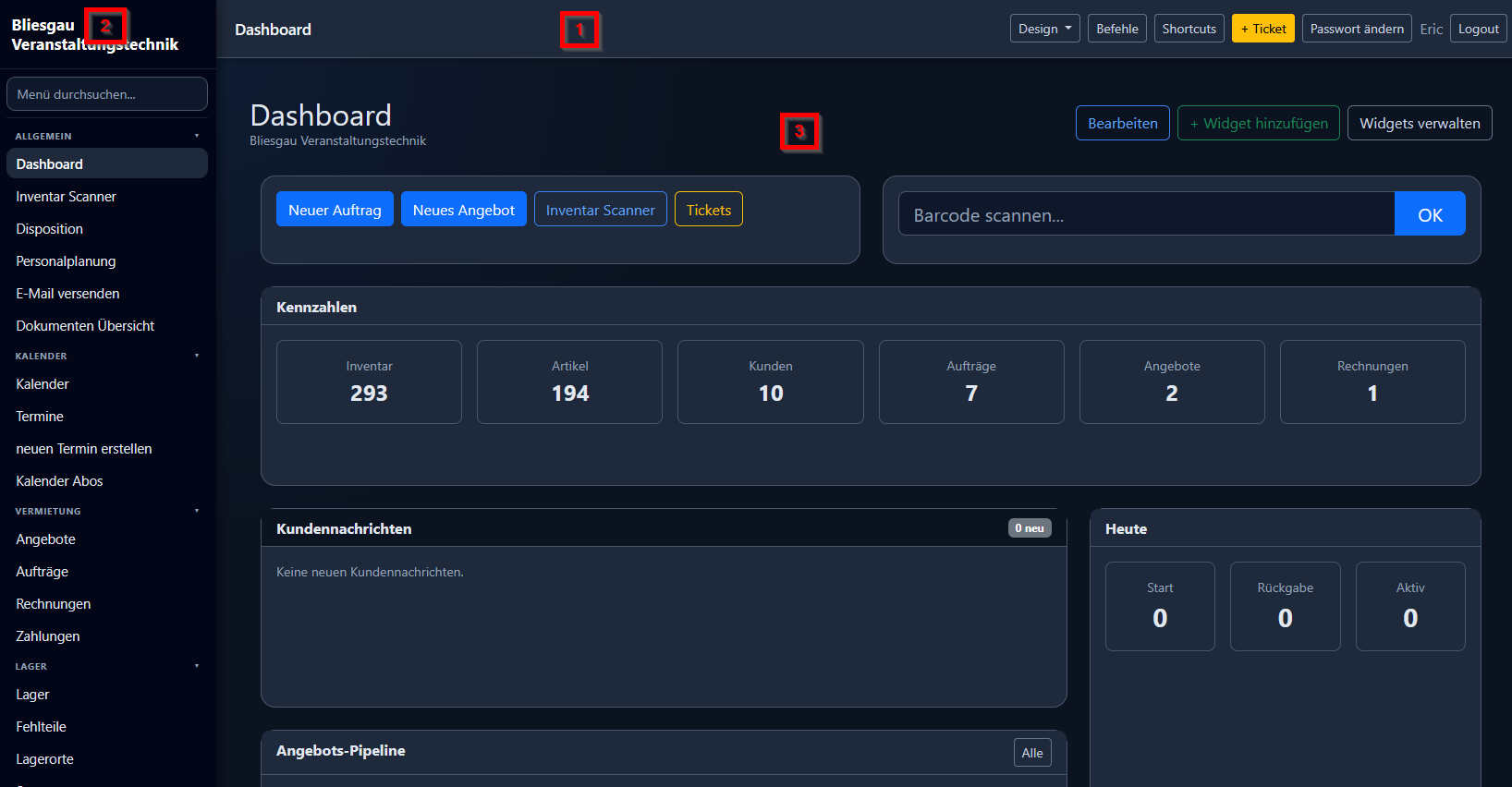The height and width of the screenshot is (787, 1512).
Task: Show all offers via Alle button
Action: [1032, 753]
